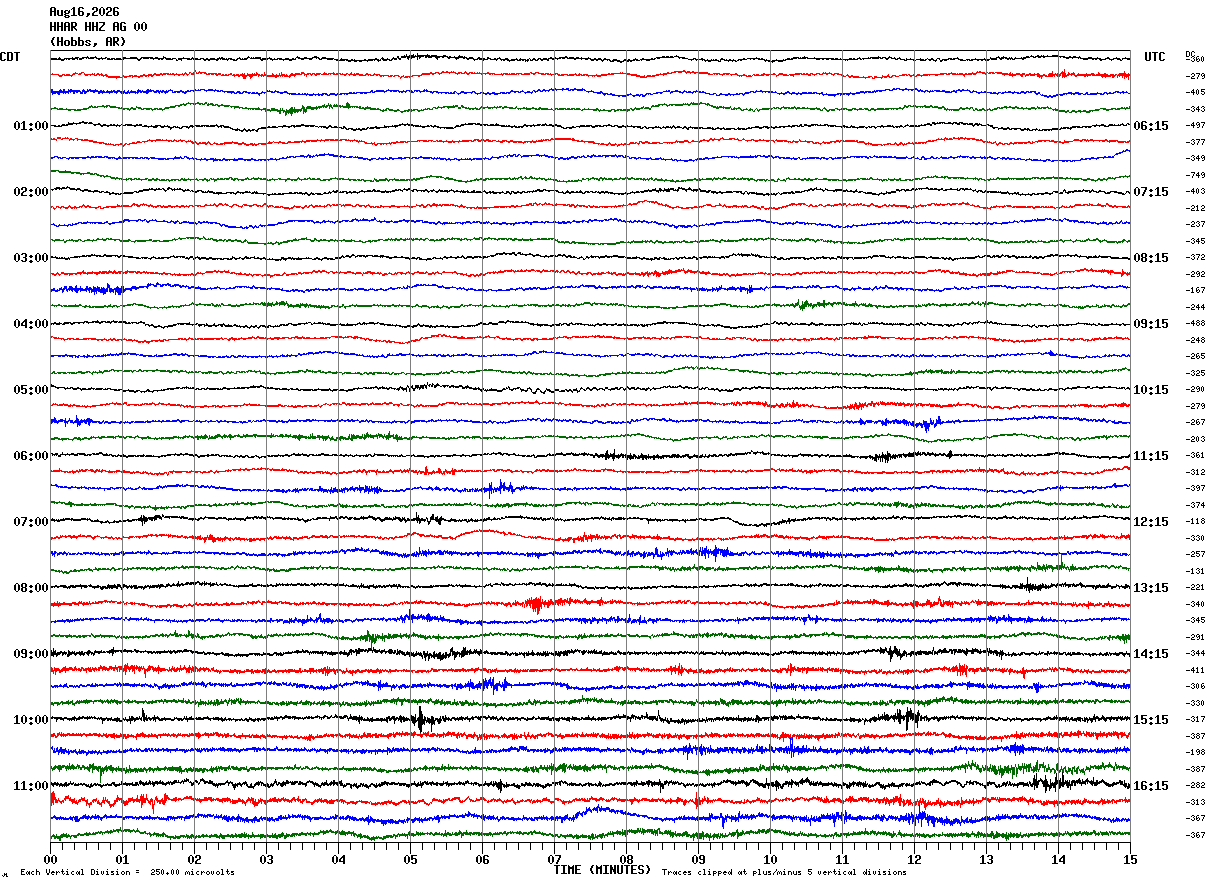Click the 13:15 UTC time label

point(1151,588)
